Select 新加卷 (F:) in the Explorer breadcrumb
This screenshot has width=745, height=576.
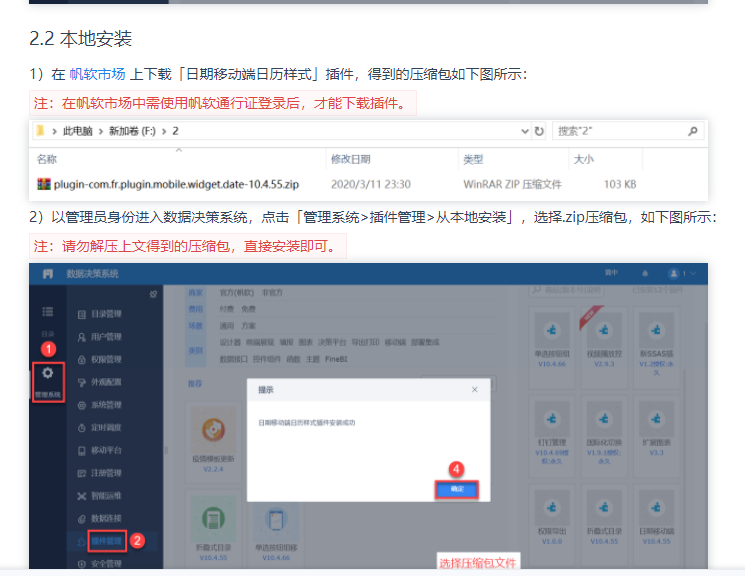point(133,131)
